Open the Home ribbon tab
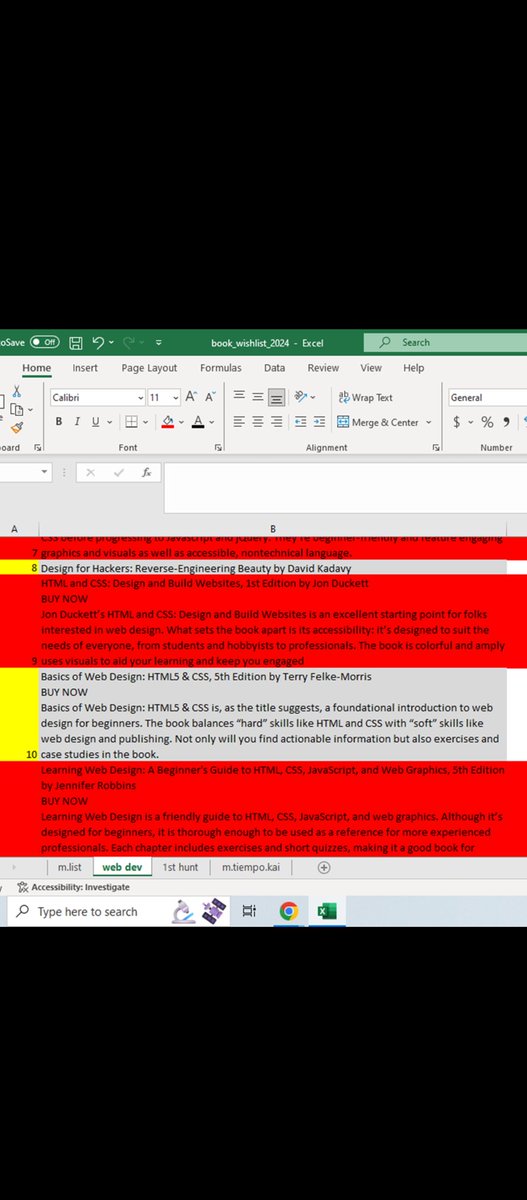This screenshot has height=1200, width=527. (x=36, y=368)
